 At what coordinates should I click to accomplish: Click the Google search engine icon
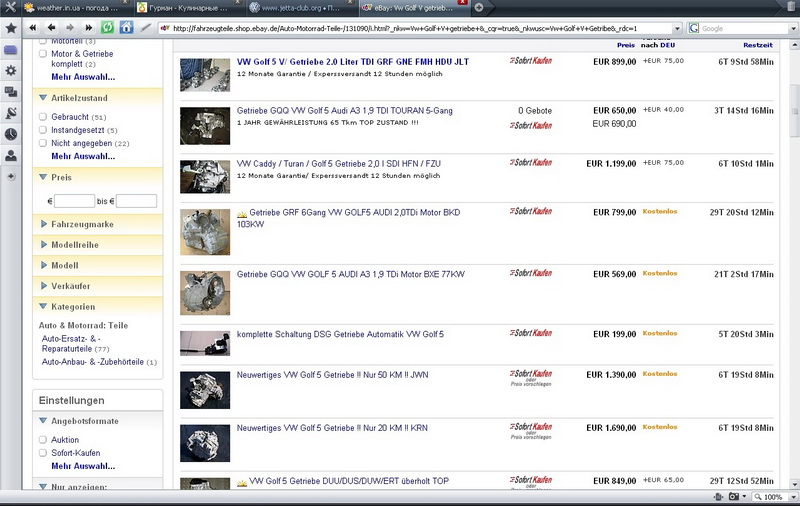point(693,28)
